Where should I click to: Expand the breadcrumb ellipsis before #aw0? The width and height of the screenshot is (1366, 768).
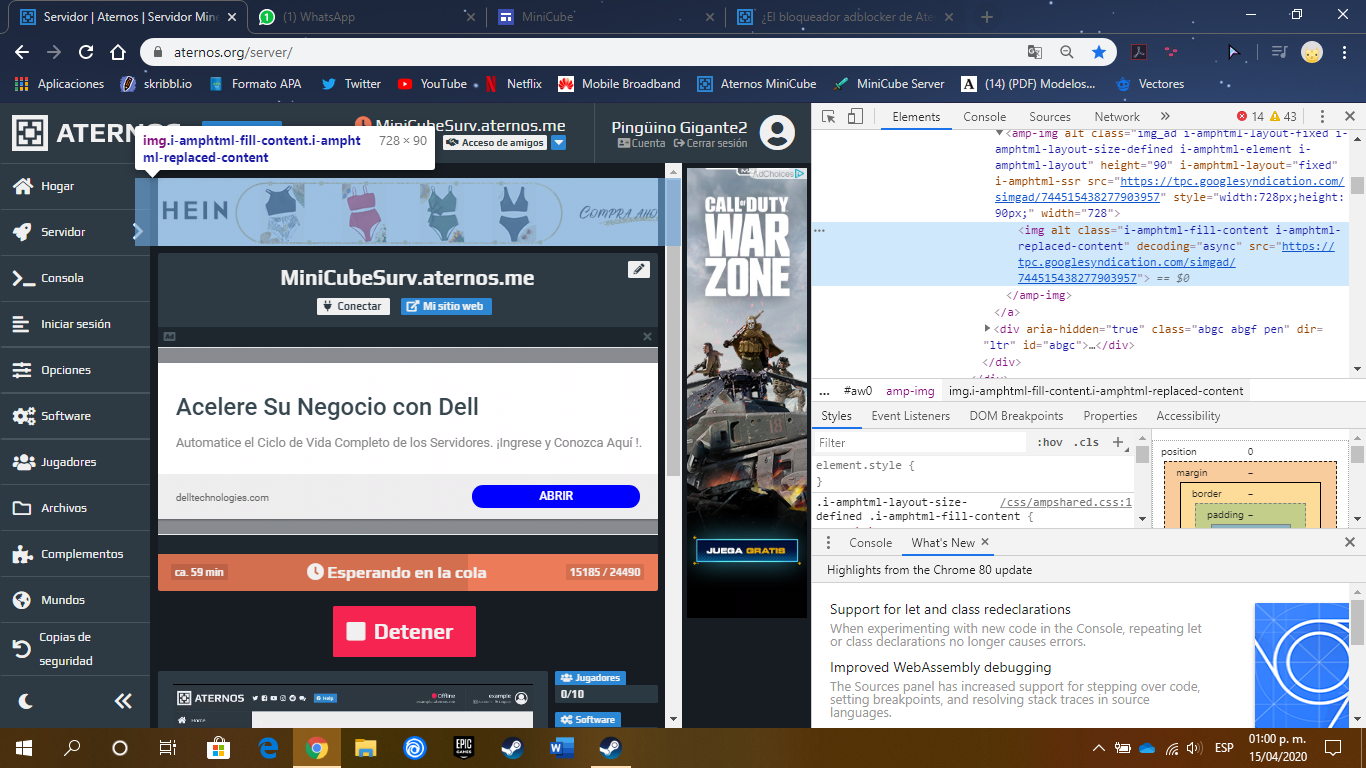(825, 391)
